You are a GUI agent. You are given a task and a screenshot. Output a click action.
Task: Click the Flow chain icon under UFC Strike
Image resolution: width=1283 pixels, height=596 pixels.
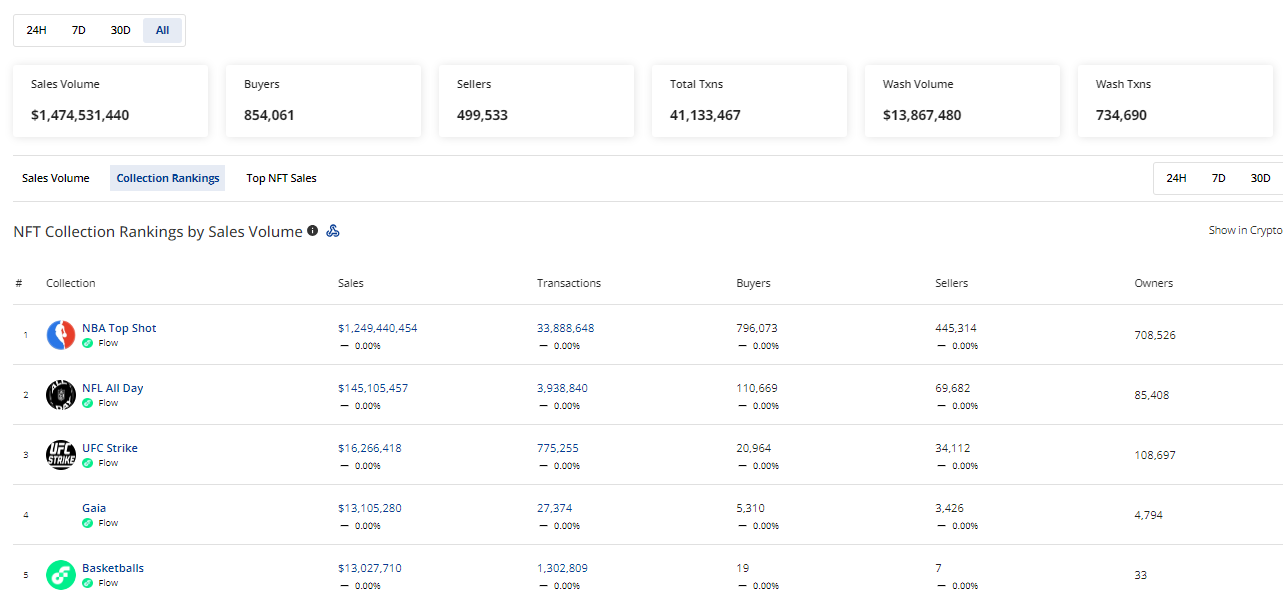pos(88,463)
